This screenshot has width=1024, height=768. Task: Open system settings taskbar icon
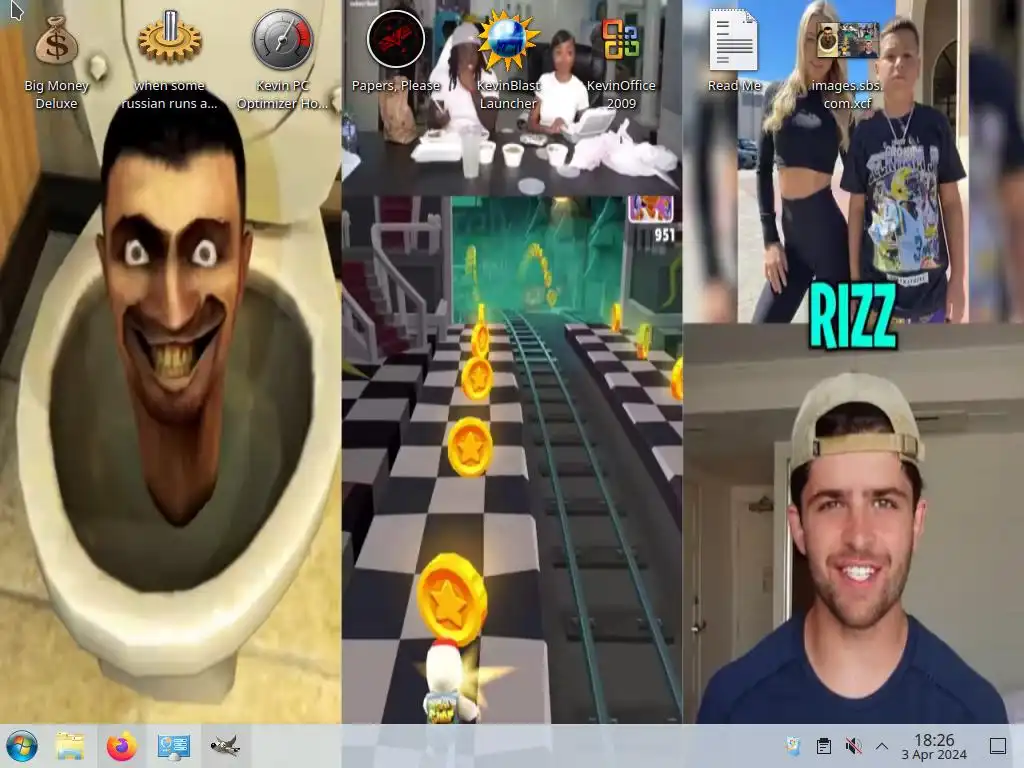[174, 746]
